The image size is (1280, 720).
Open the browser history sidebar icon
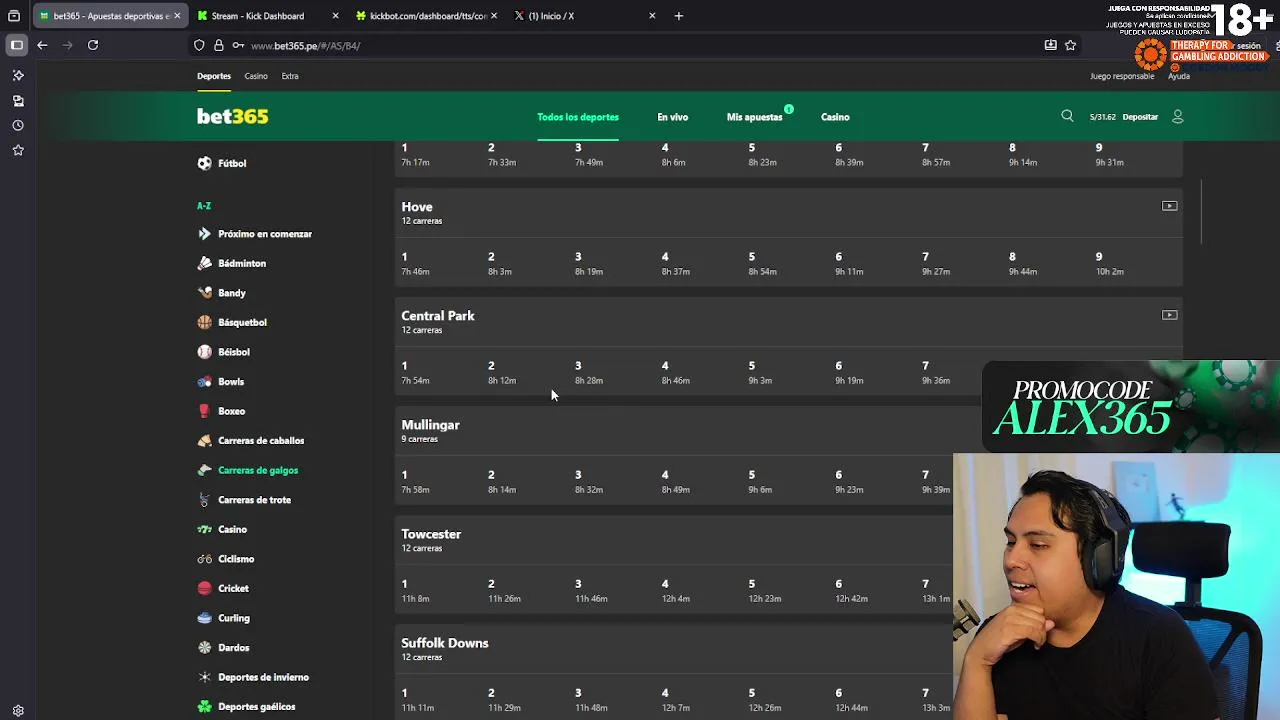(18, 125)
